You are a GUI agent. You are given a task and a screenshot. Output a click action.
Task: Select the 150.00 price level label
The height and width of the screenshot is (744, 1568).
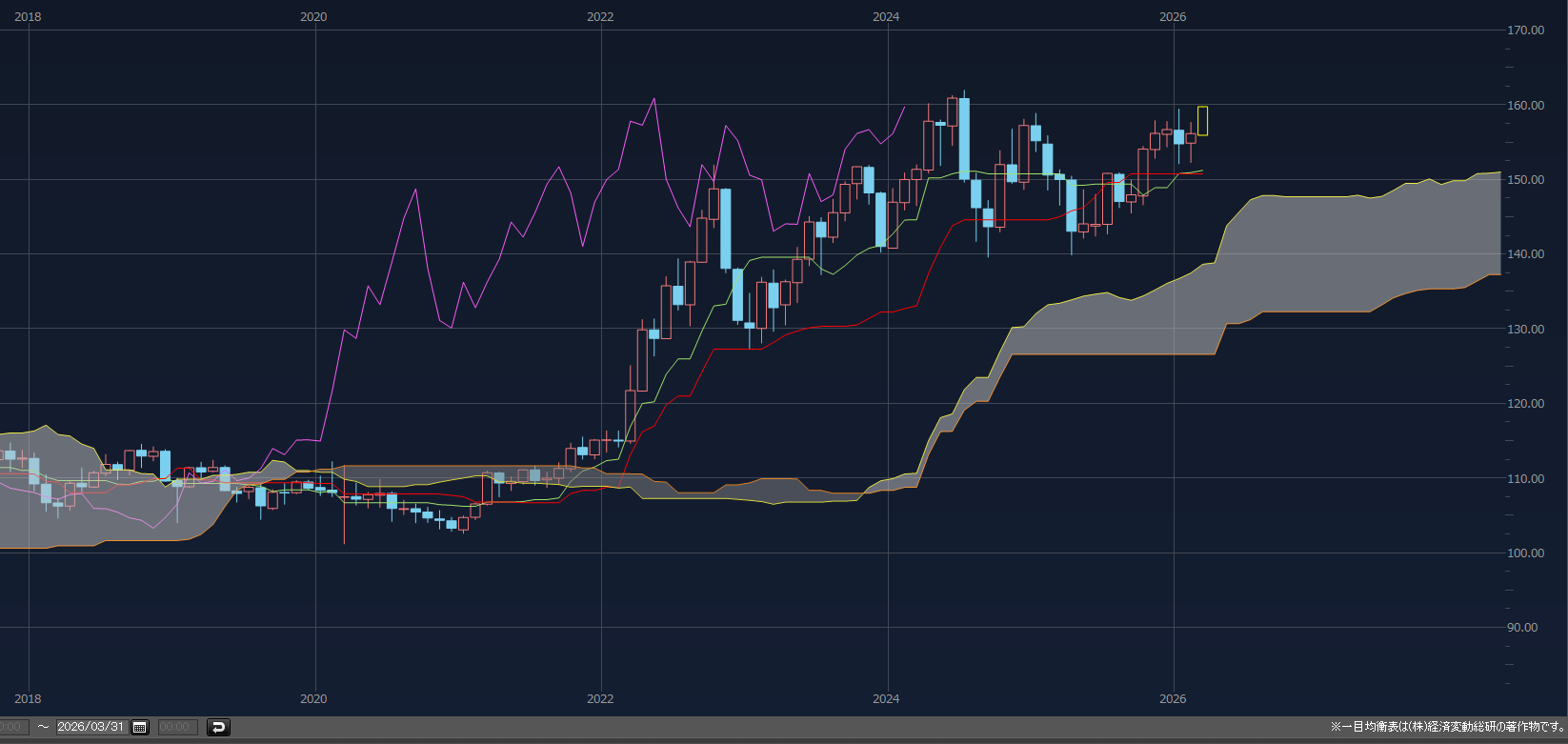click(x=1525, y=180)
